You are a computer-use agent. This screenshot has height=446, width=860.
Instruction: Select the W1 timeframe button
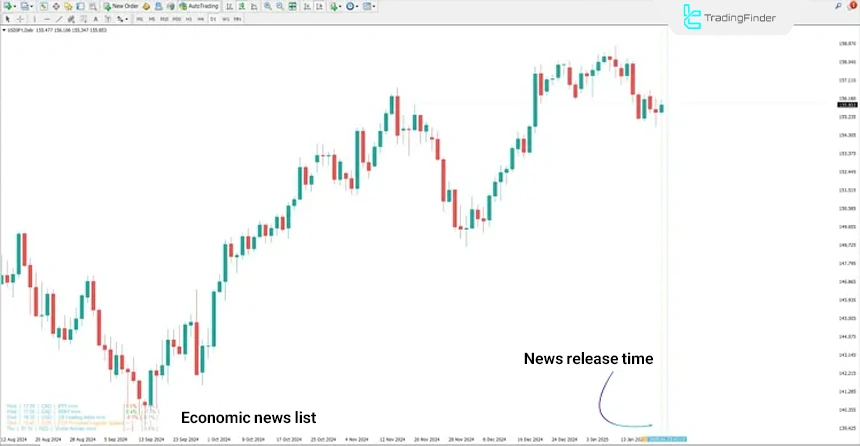point(225,19)
